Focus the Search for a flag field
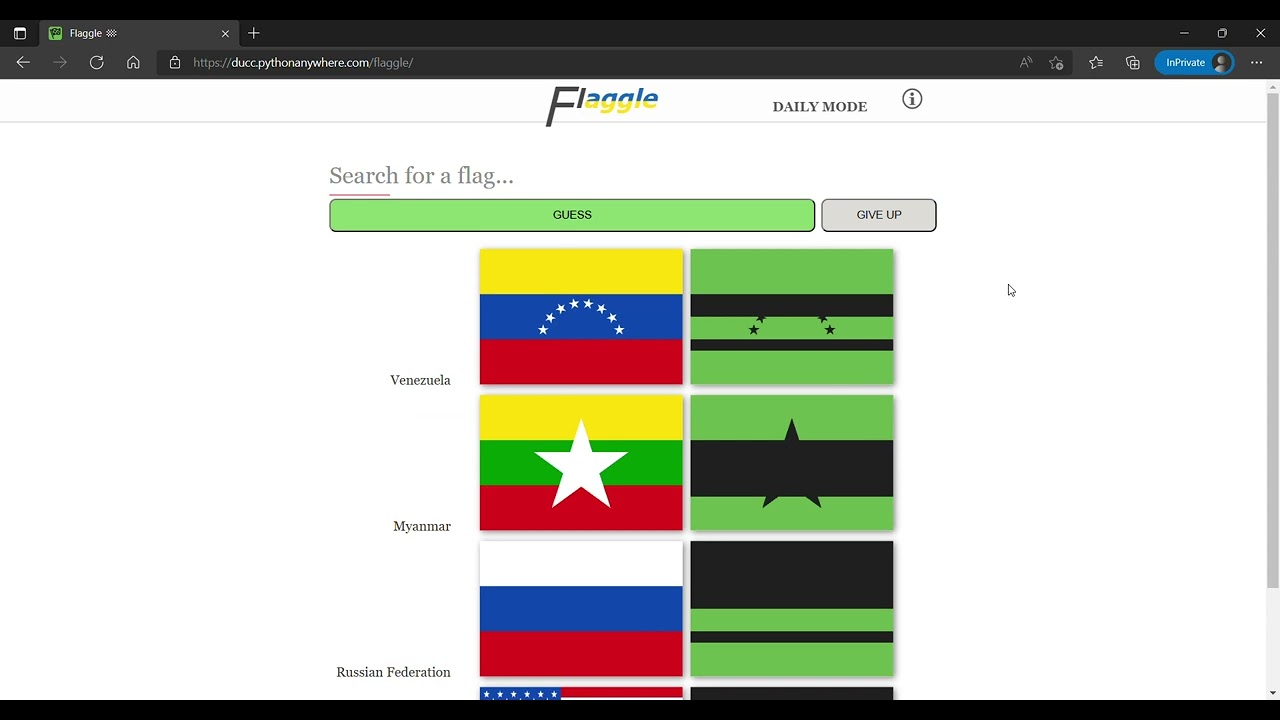This screenshot has height=720, width=1280. tap(632, 176)
